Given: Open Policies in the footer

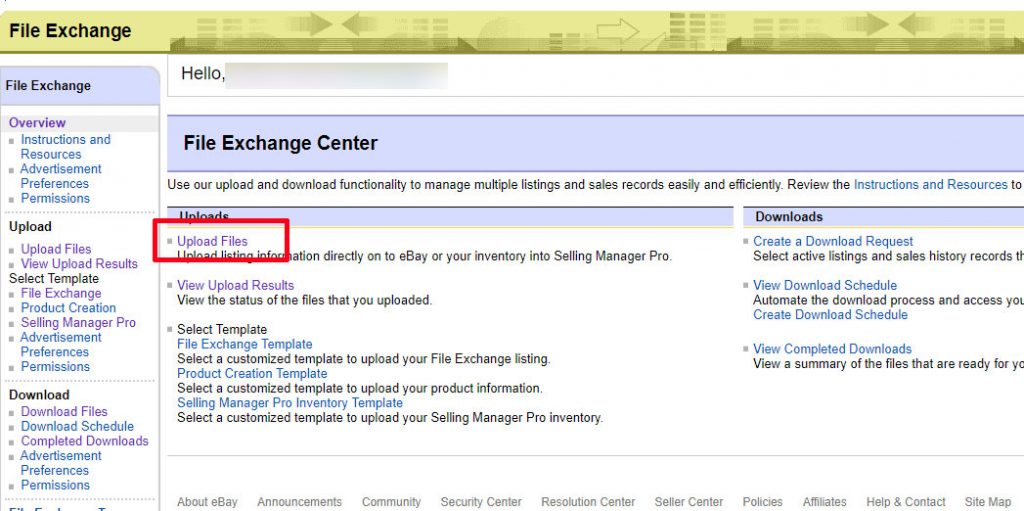Looking at the screenshot, I should (763, 502).
